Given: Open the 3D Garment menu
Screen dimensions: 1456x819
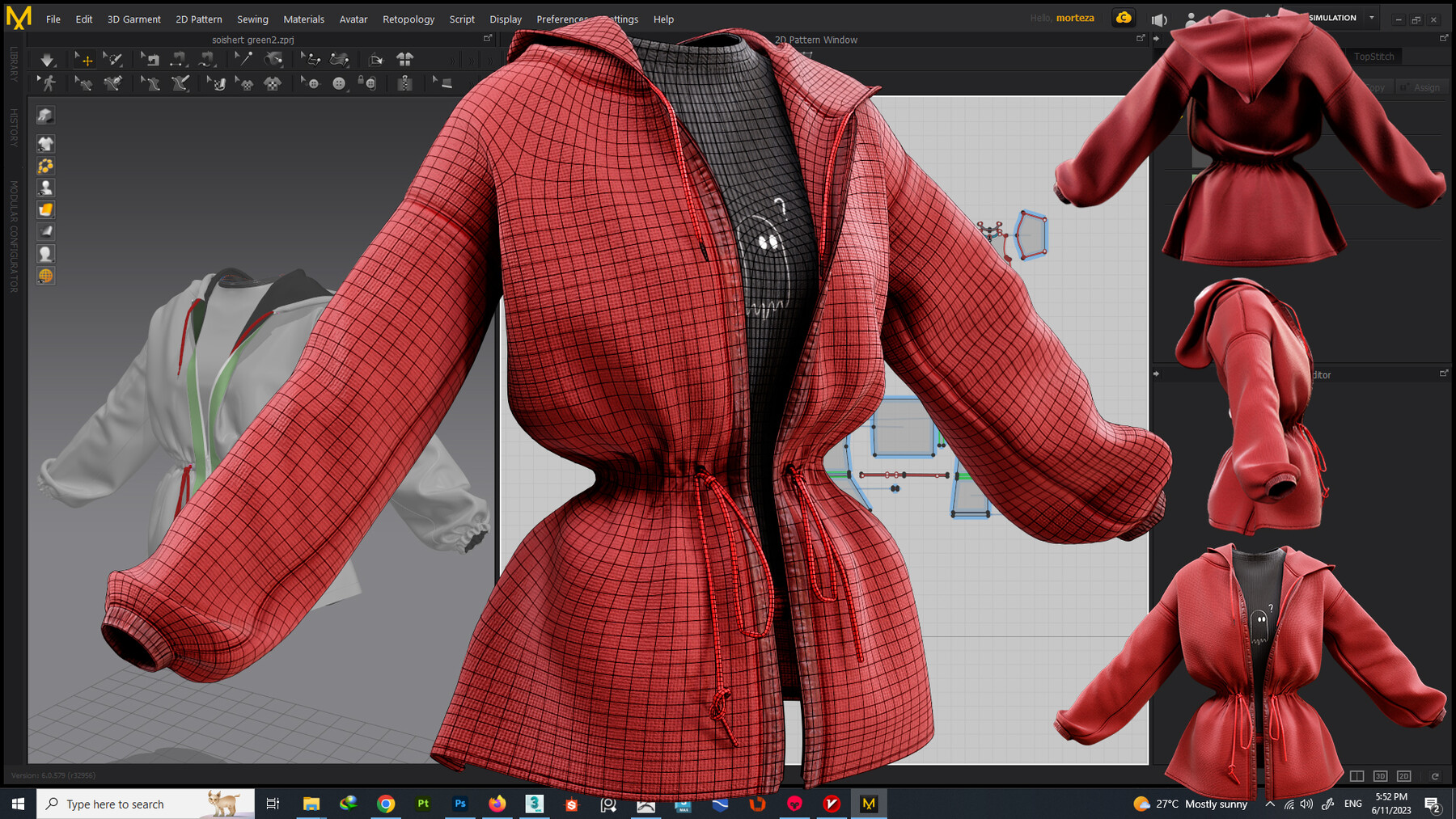Looking at the screenshot, I should (x=134, y=19).
